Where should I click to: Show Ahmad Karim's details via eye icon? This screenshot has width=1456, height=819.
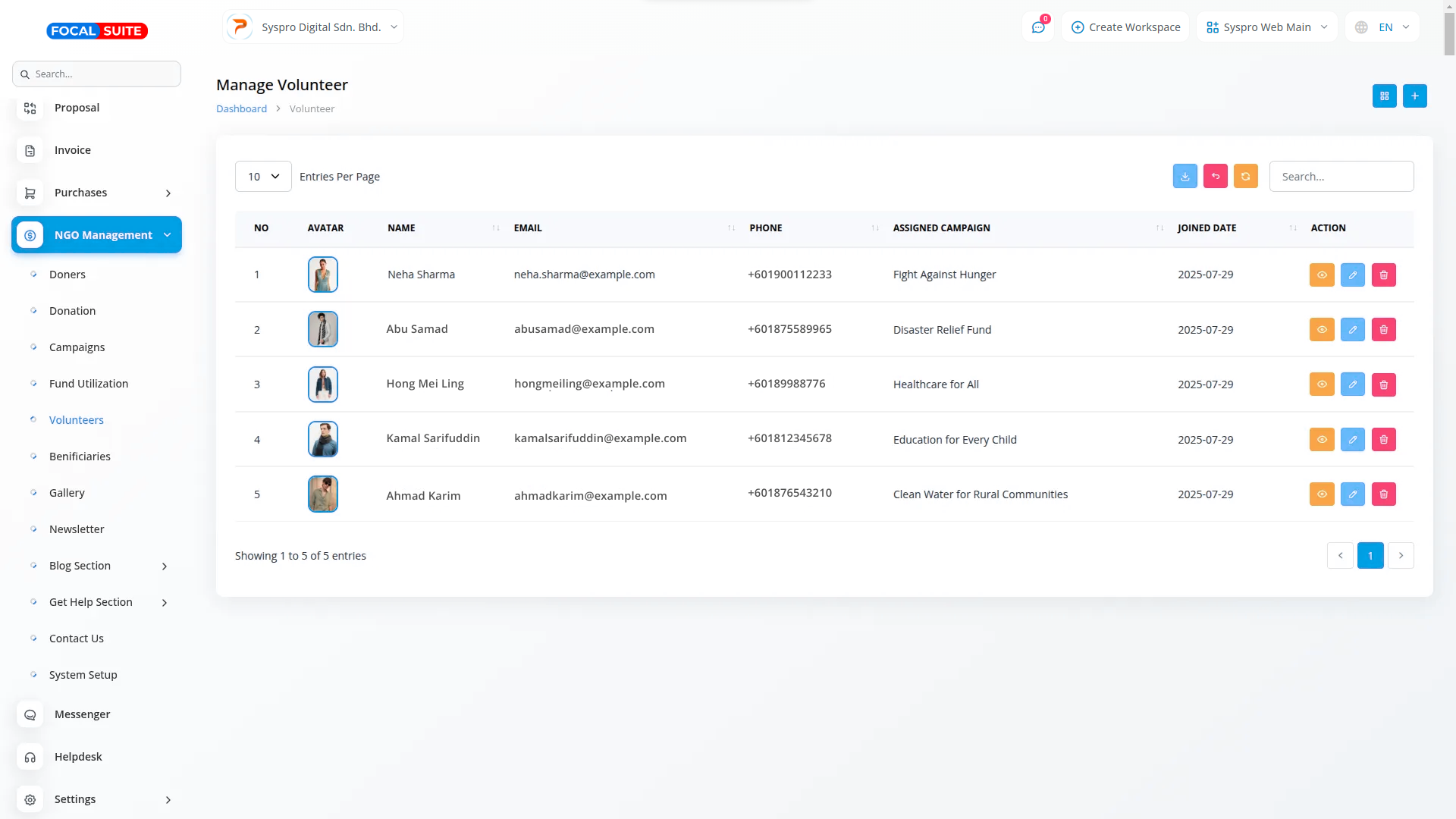(x=1321, y=494)
